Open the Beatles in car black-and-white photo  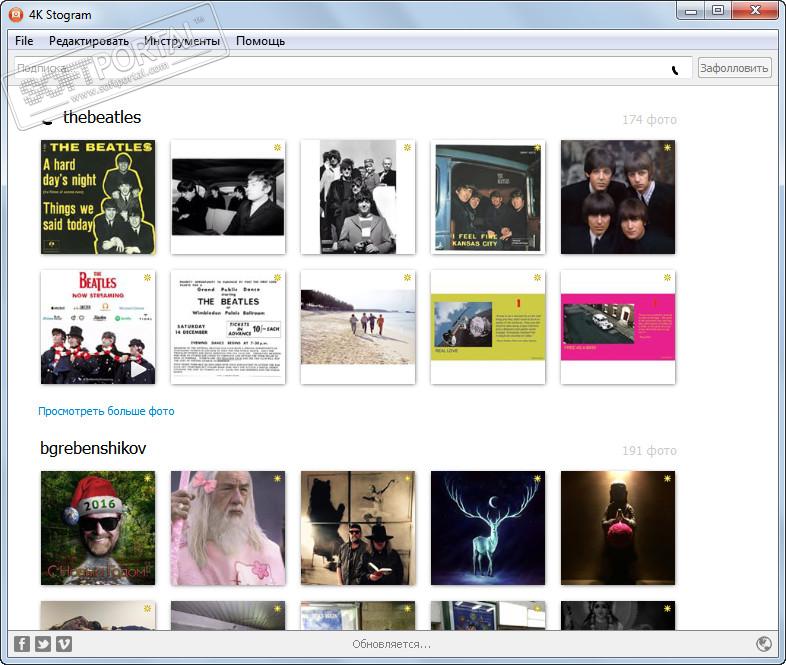(x=228, y=197)
